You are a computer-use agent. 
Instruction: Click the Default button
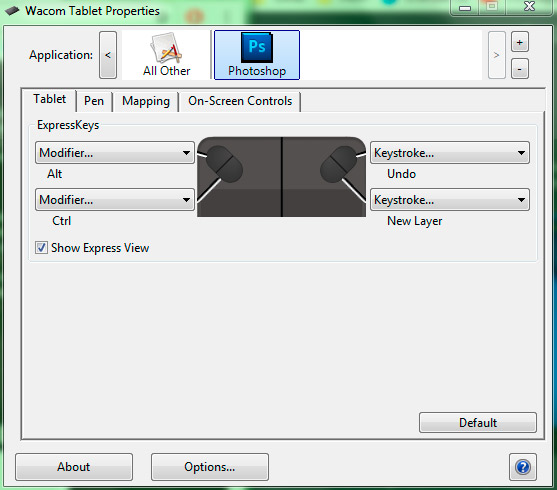[478, 422]
